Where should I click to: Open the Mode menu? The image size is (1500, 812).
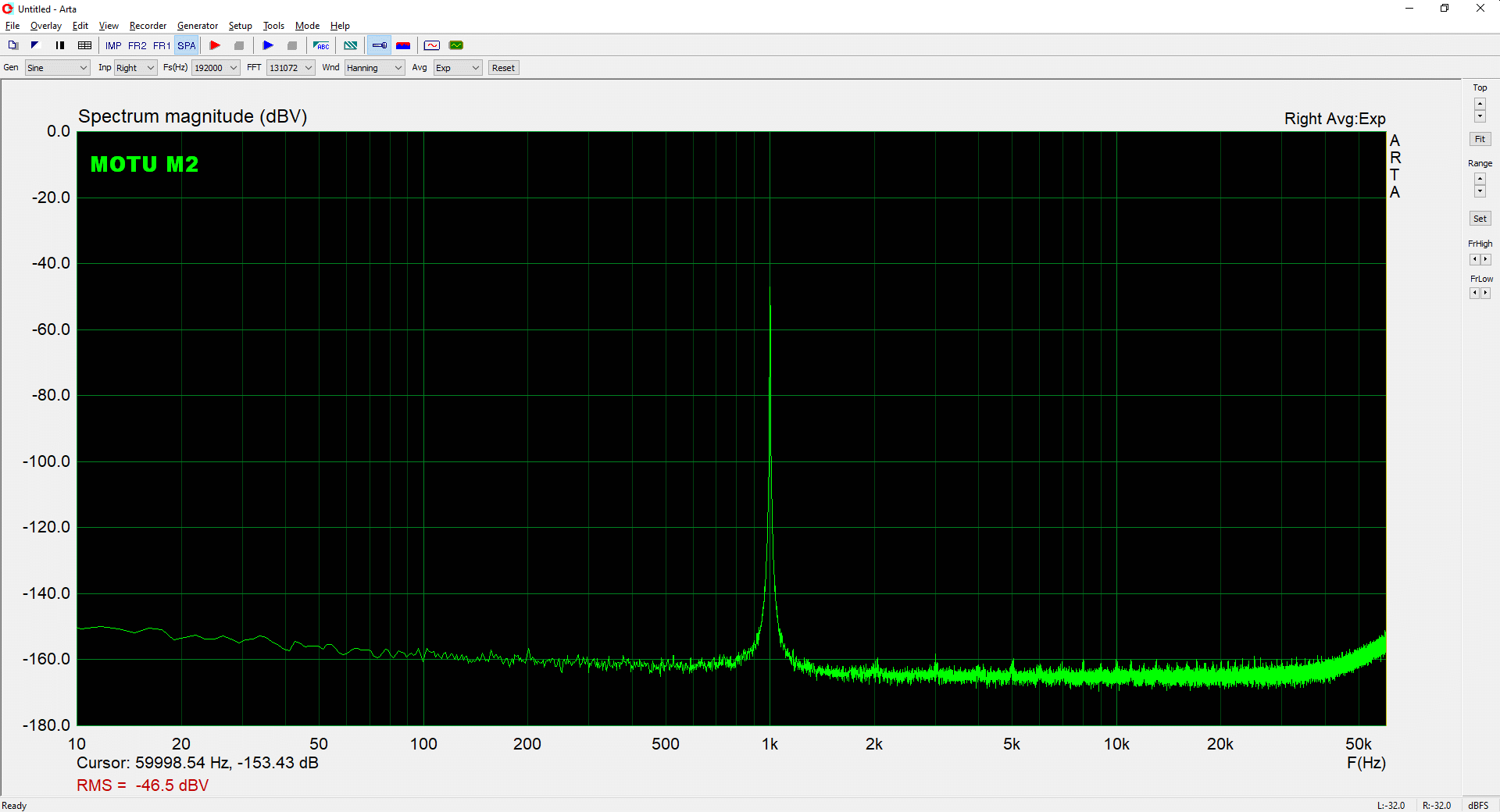307,26
